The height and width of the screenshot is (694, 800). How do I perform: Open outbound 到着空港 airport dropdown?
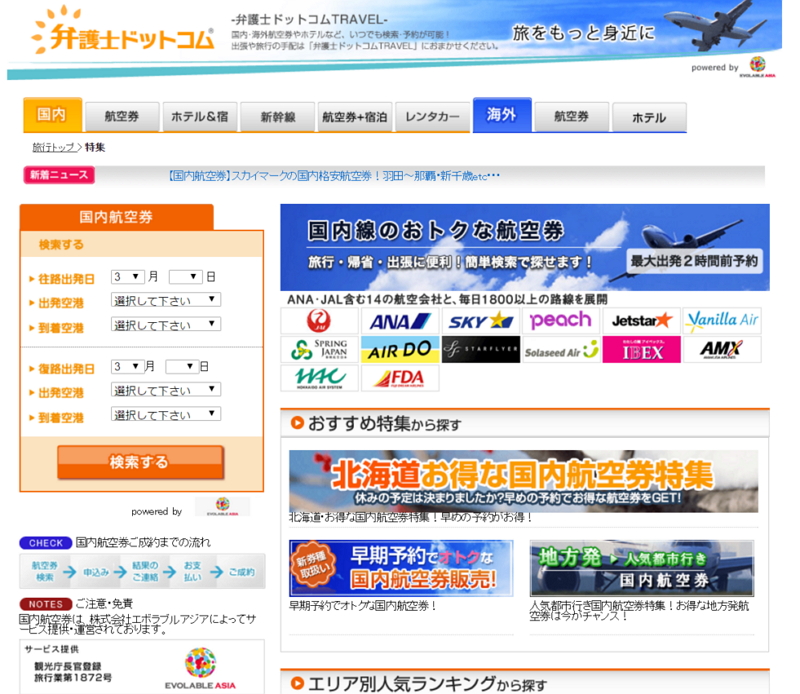click(x=166, y=324)
